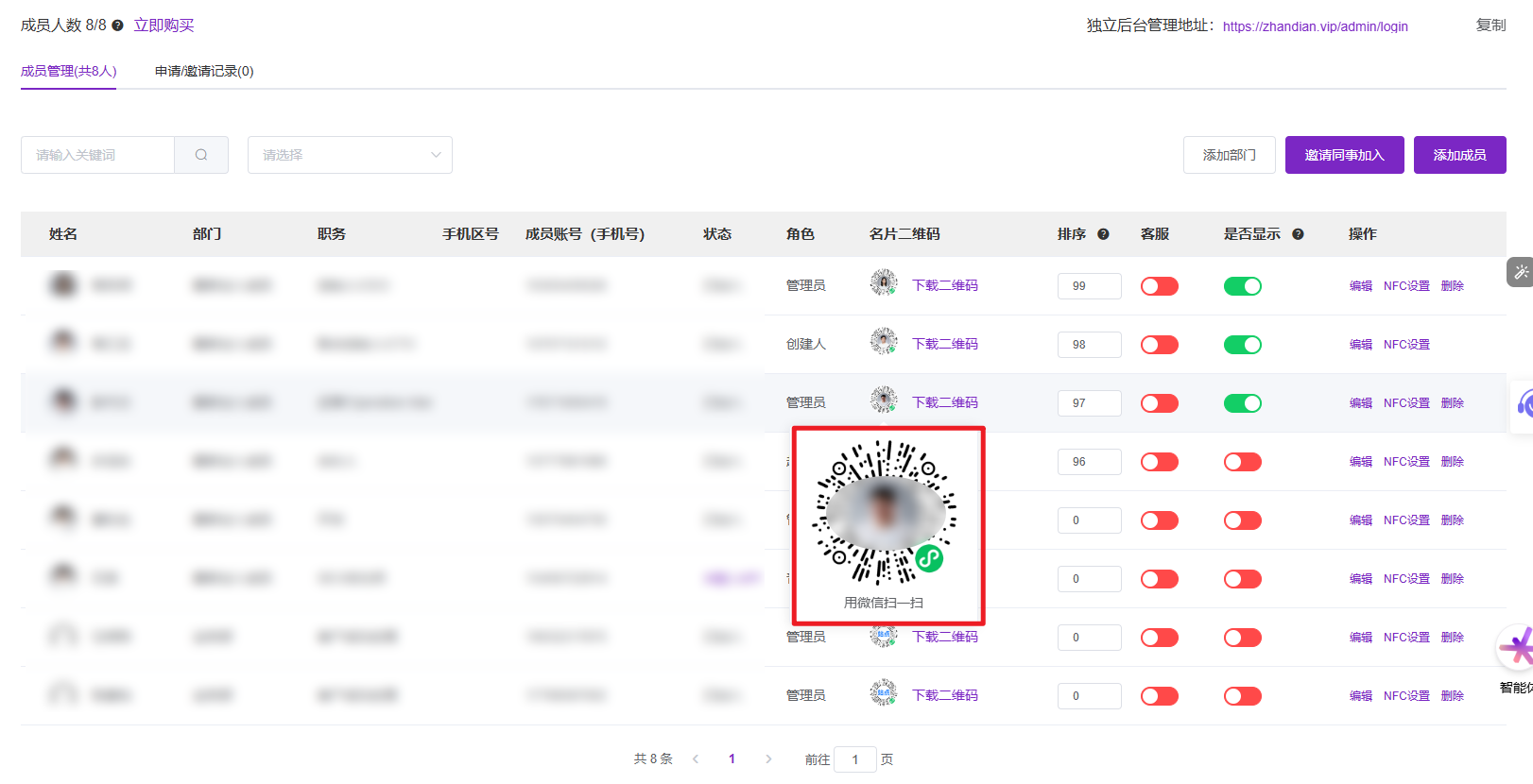Focus the 请输入关键词 search field
The width and height of the screenshot is (1533, 784).
[97, 155]
